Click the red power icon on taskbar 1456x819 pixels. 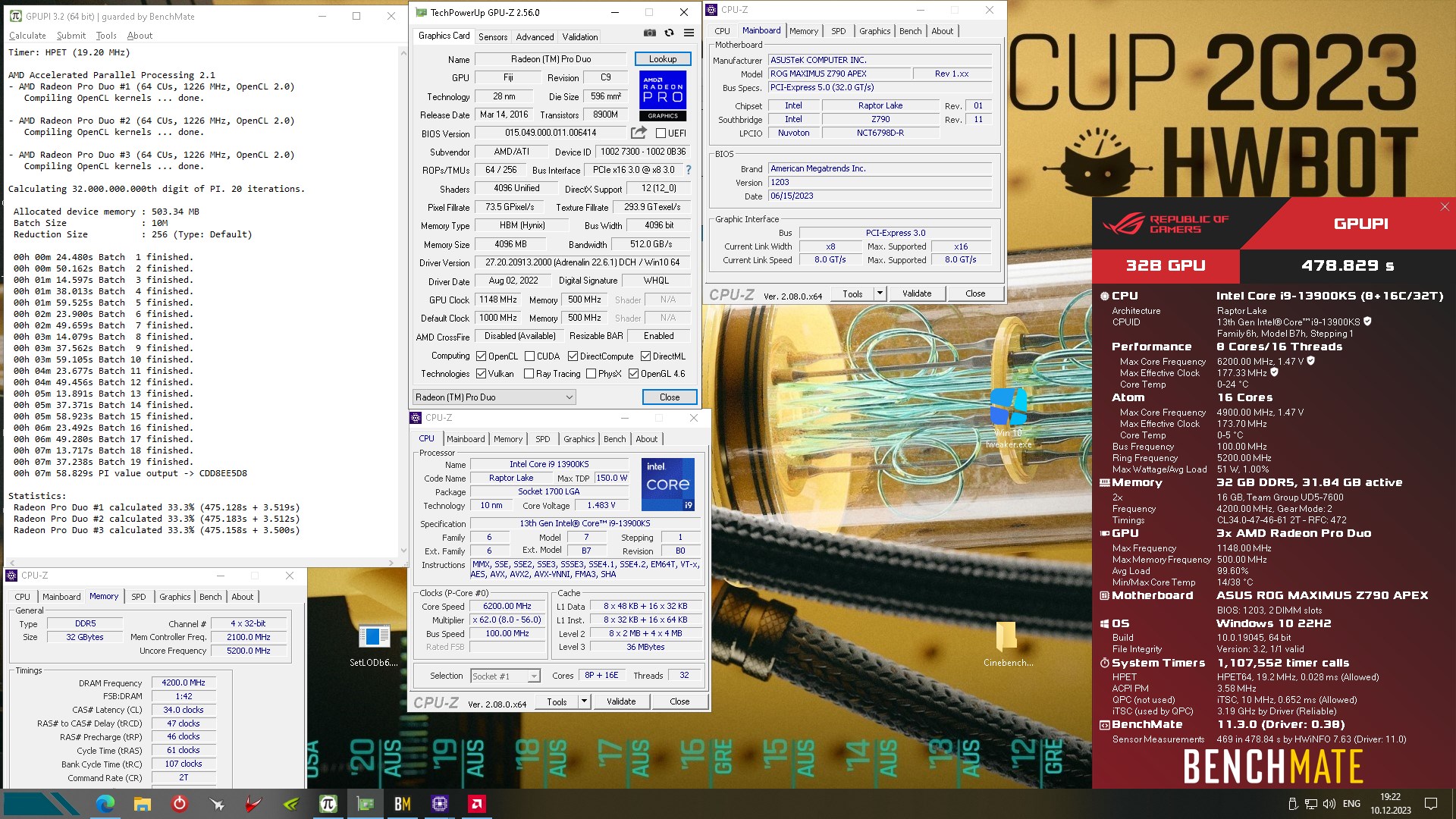[180, 804]
